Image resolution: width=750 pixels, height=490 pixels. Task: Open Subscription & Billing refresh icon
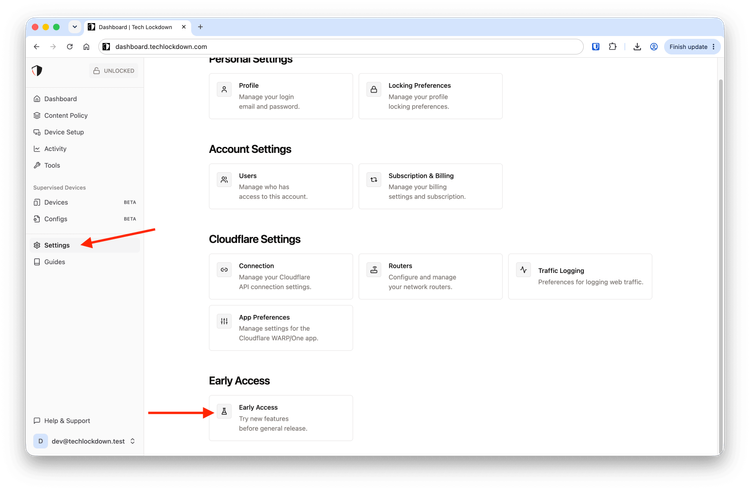pyautogui.click(x=374, y=180)
